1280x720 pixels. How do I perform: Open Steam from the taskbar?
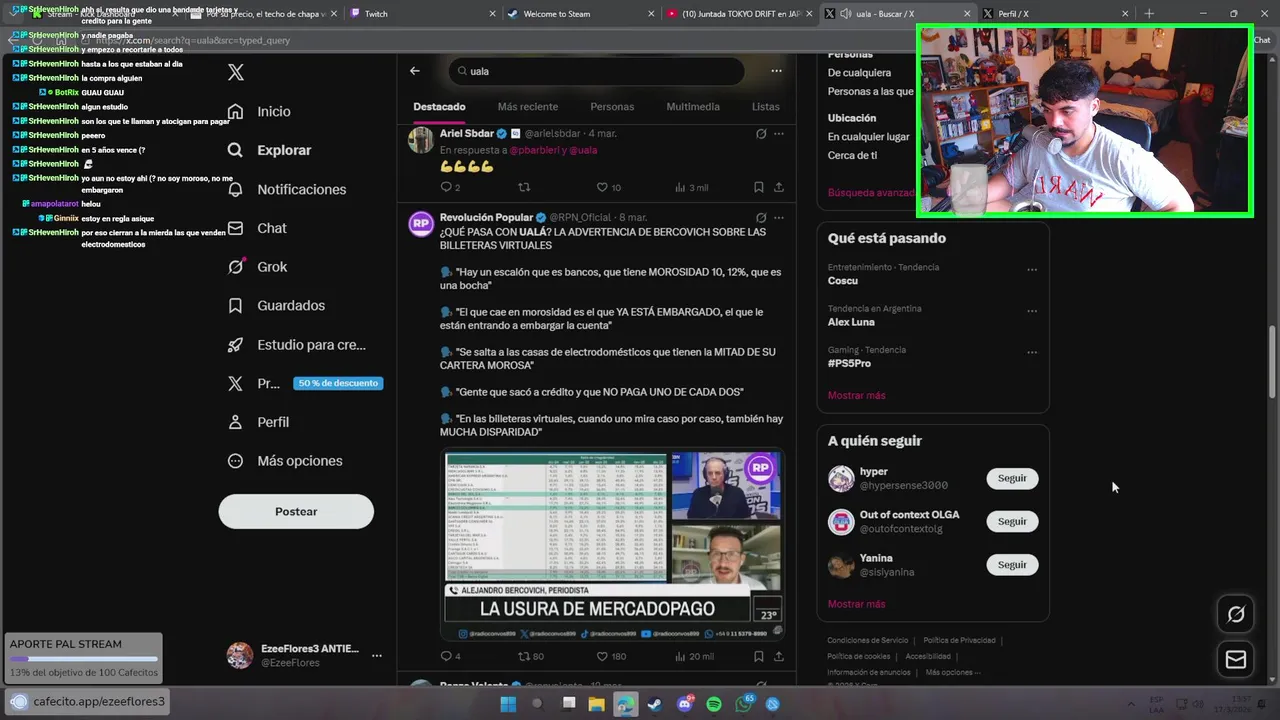[655, 704]
